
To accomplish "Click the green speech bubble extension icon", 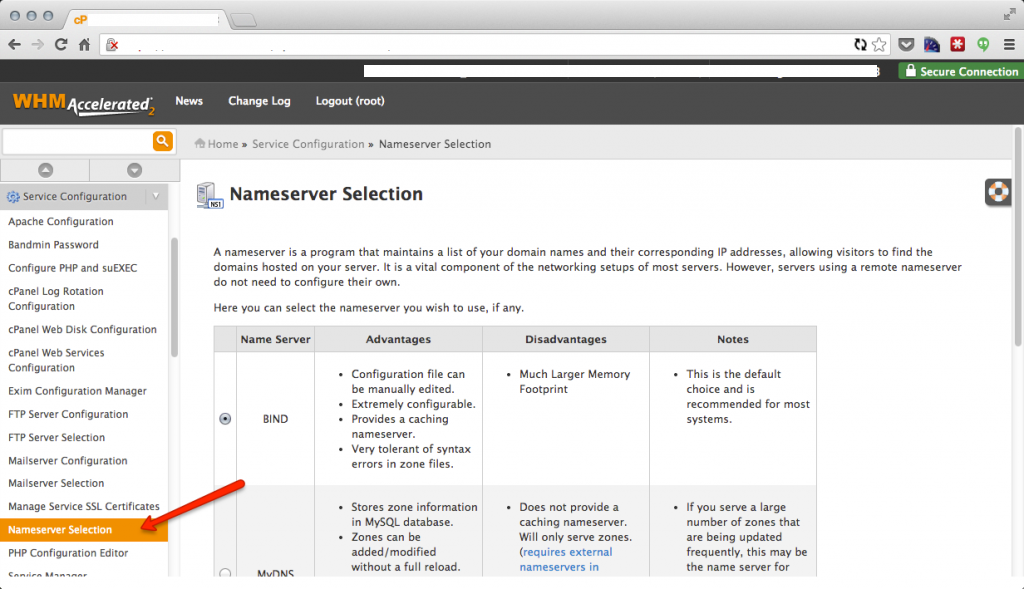I will click(x=983, y=44).
